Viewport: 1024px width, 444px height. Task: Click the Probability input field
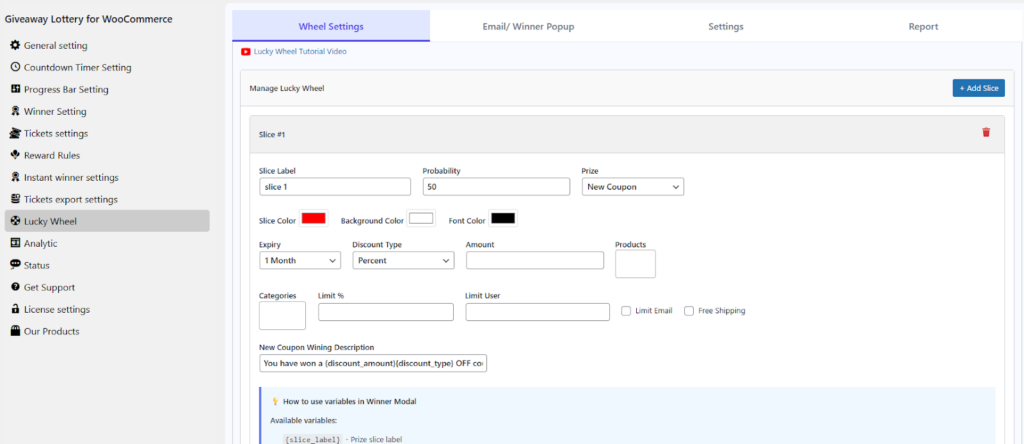(495, 187)
